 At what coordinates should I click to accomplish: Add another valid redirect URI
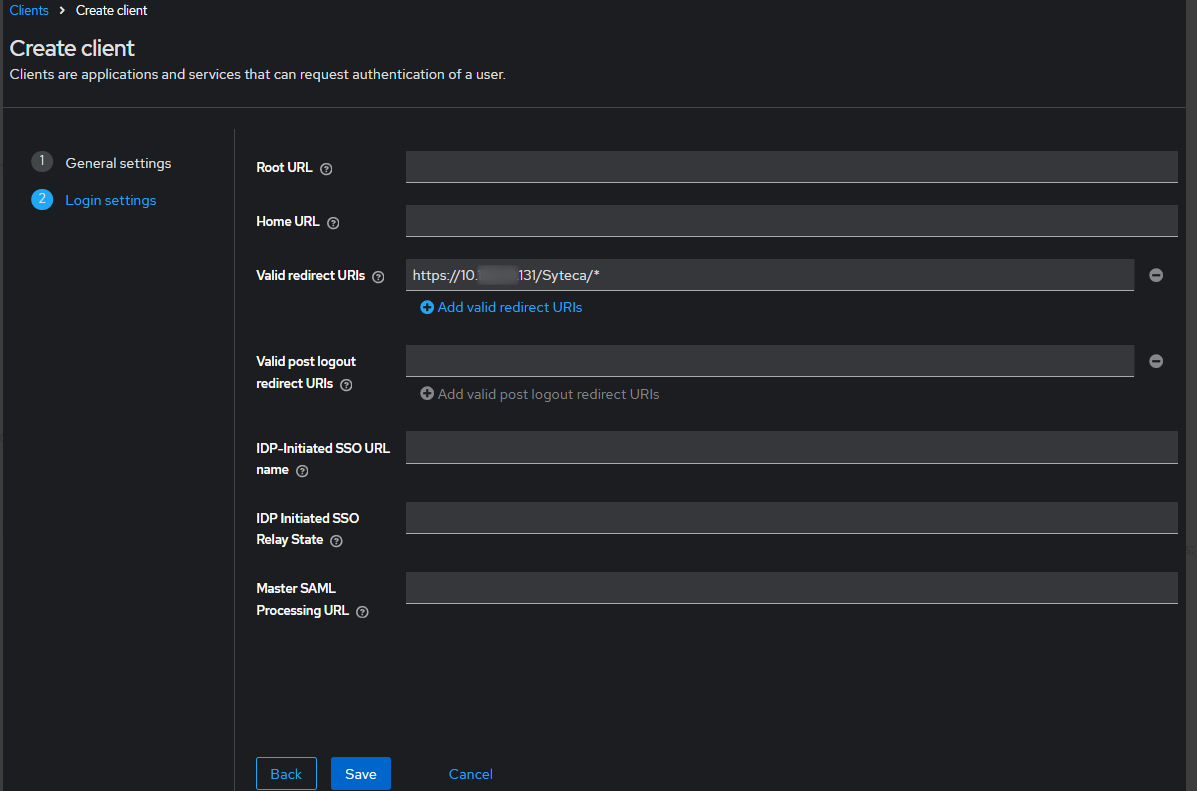click(x=501, y=308)
